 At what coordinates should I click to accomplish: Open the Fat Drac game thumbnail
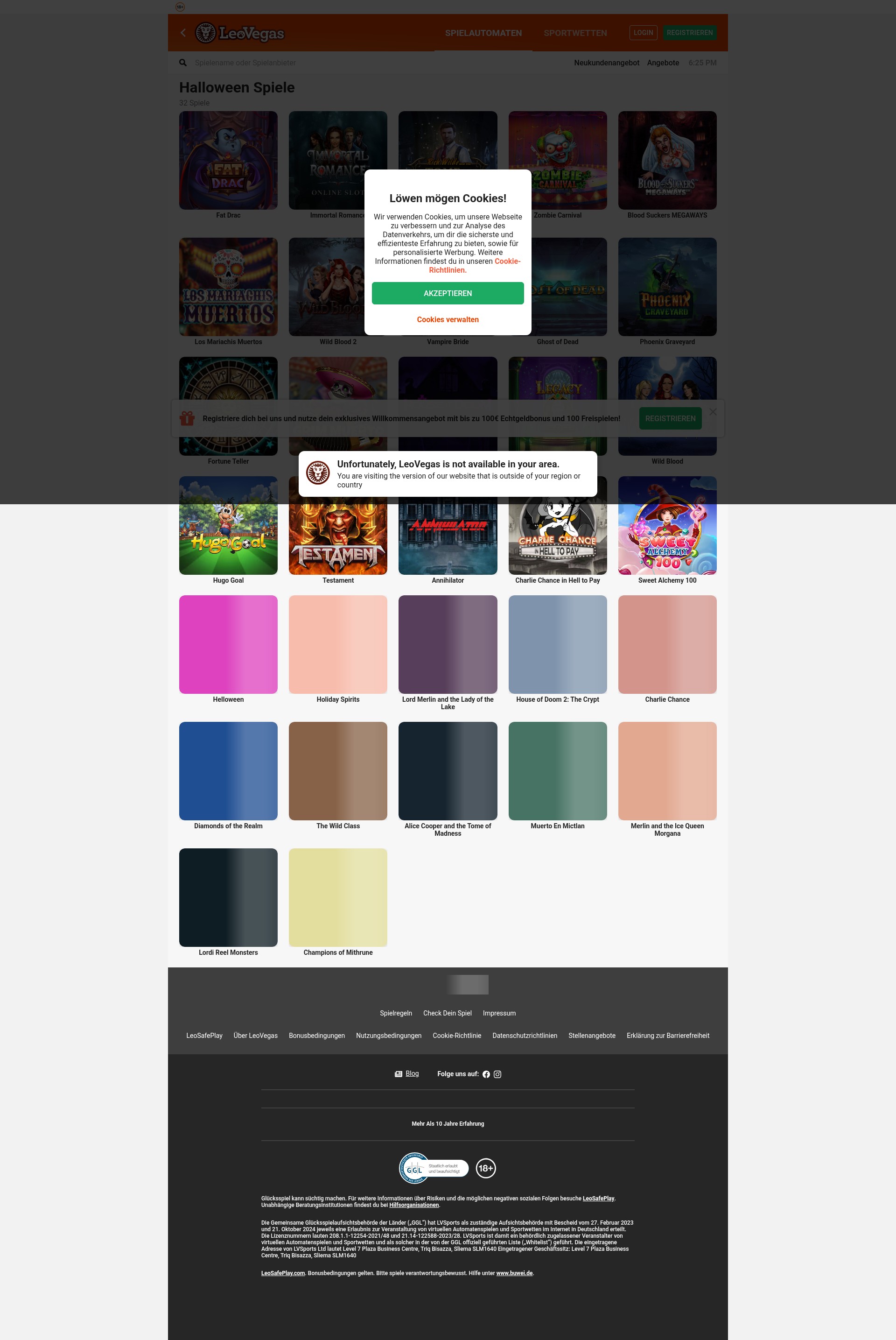coord(229,160)
